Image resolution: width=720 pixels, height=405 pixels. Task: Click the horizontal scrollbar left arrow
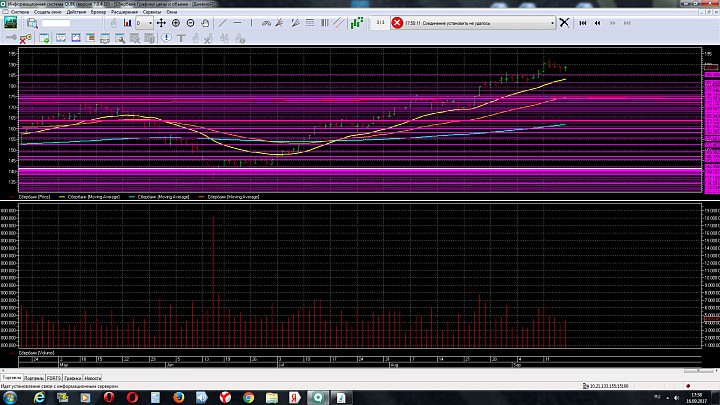[2, 370]
